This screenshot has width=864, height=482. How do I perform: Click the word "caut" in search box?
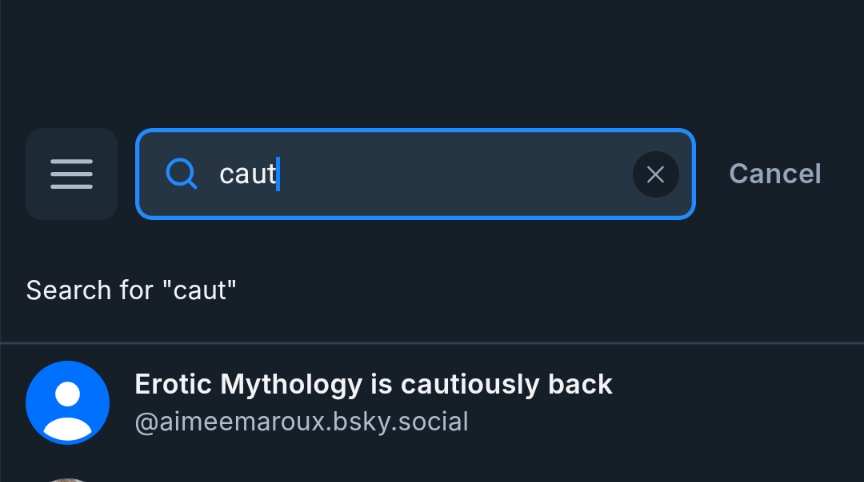click(x=247, y=174)
